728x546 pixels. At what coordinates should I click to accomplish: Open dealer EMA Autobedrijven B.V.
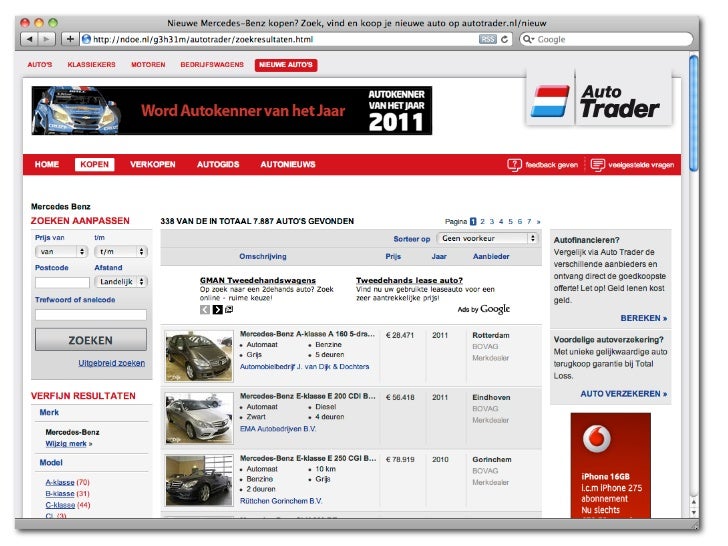[x=278, y=429]
